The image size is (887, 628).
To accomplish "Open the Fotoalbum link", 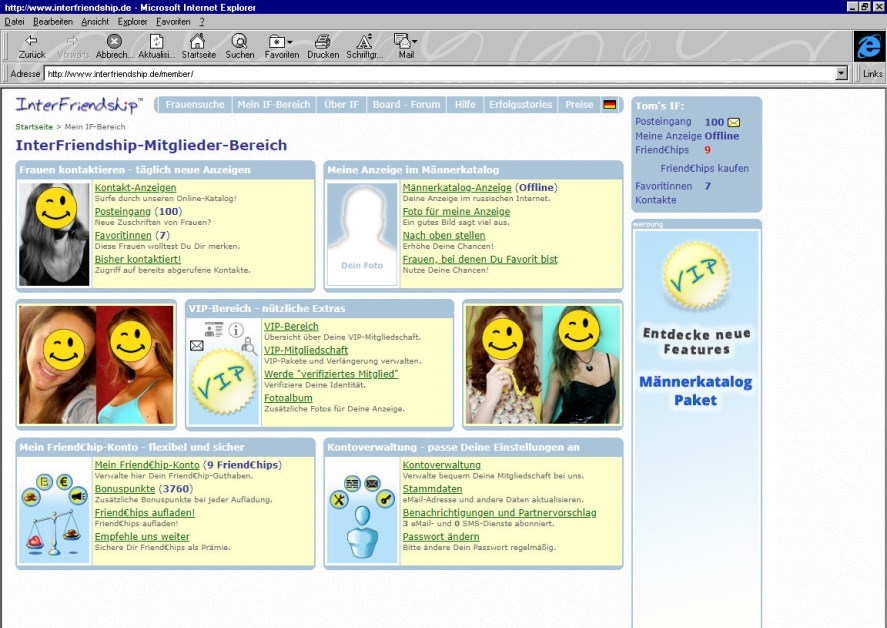I will click(x=288, y=397).
